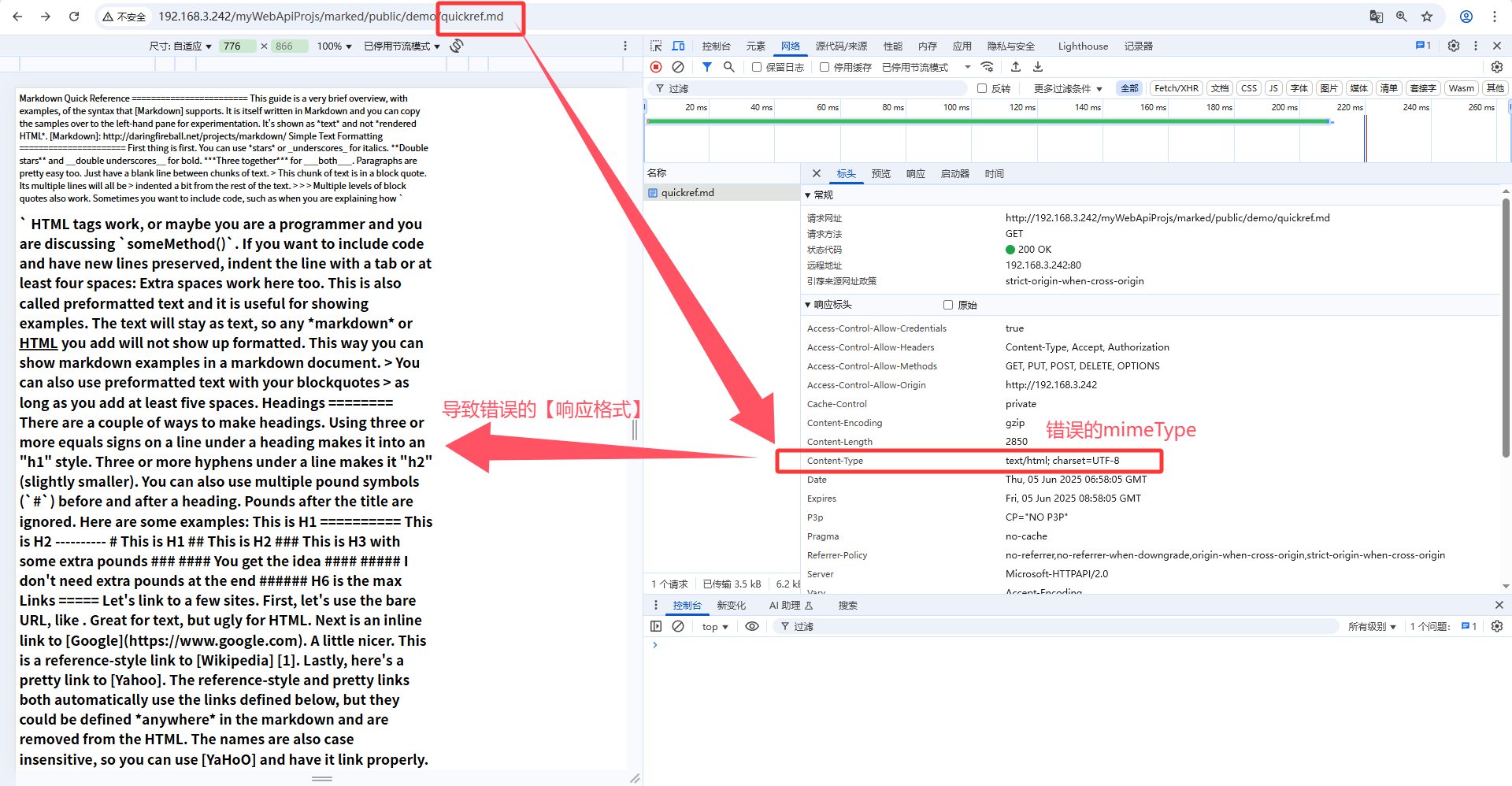This screenshot has width=1512, height=786.
Task: Bookmark this page star icon
Action: 1427,16
